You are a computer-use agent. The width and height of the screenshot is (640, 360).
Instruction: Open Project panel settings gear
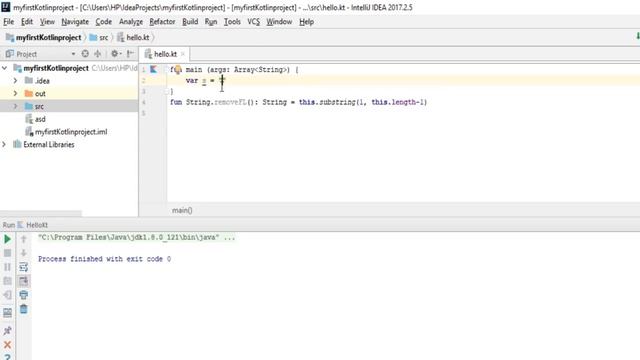[116, 53]
